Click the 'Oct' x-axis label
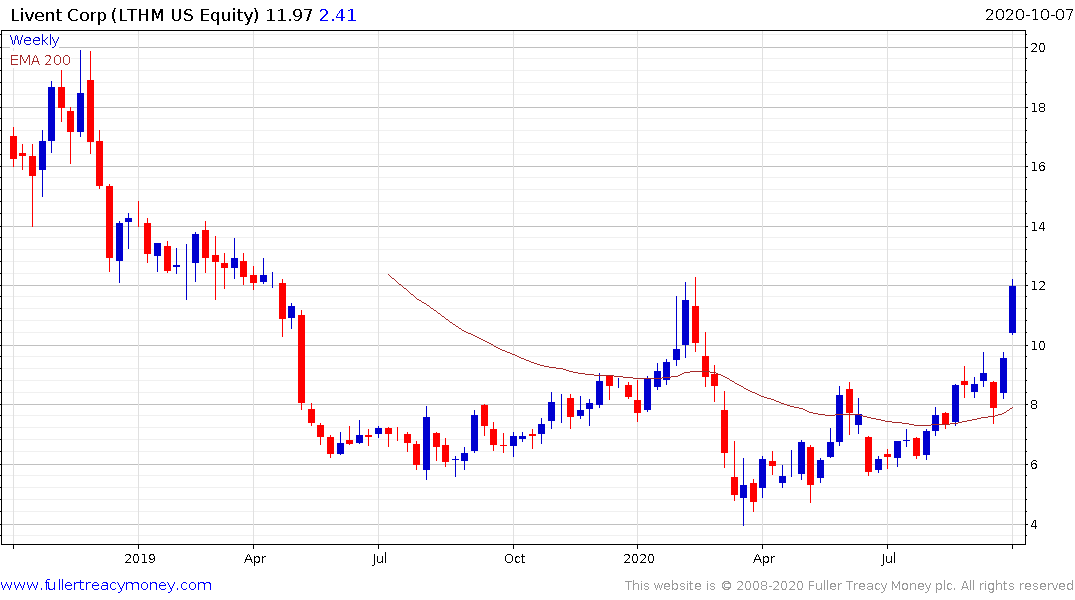This screenshot has height=600, width=1075. (x=514, y=559)
